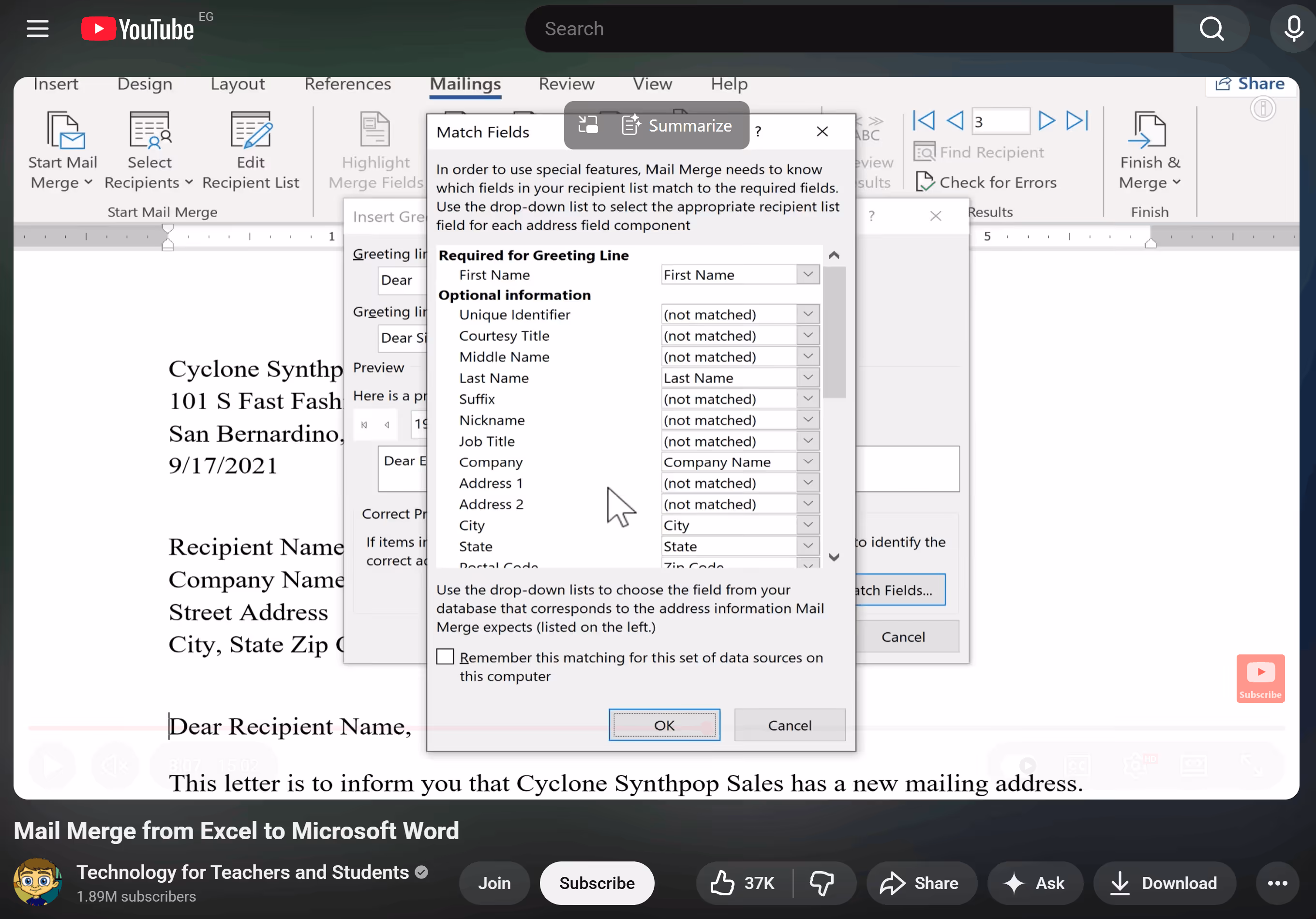
Task: Open the Nickname field dropdown
Action: click(808, 420)
